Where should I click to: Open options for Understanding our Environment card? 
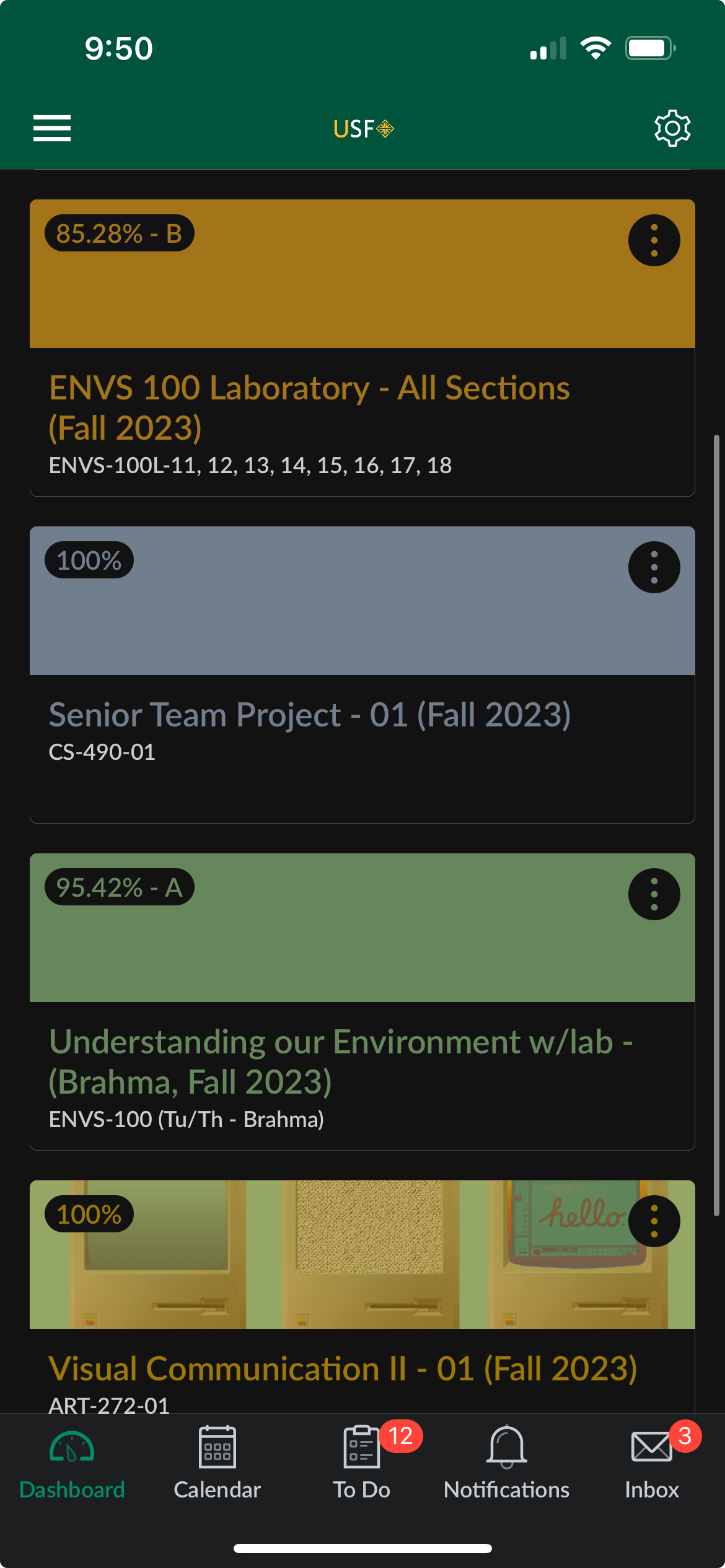[x=654, y=894]
